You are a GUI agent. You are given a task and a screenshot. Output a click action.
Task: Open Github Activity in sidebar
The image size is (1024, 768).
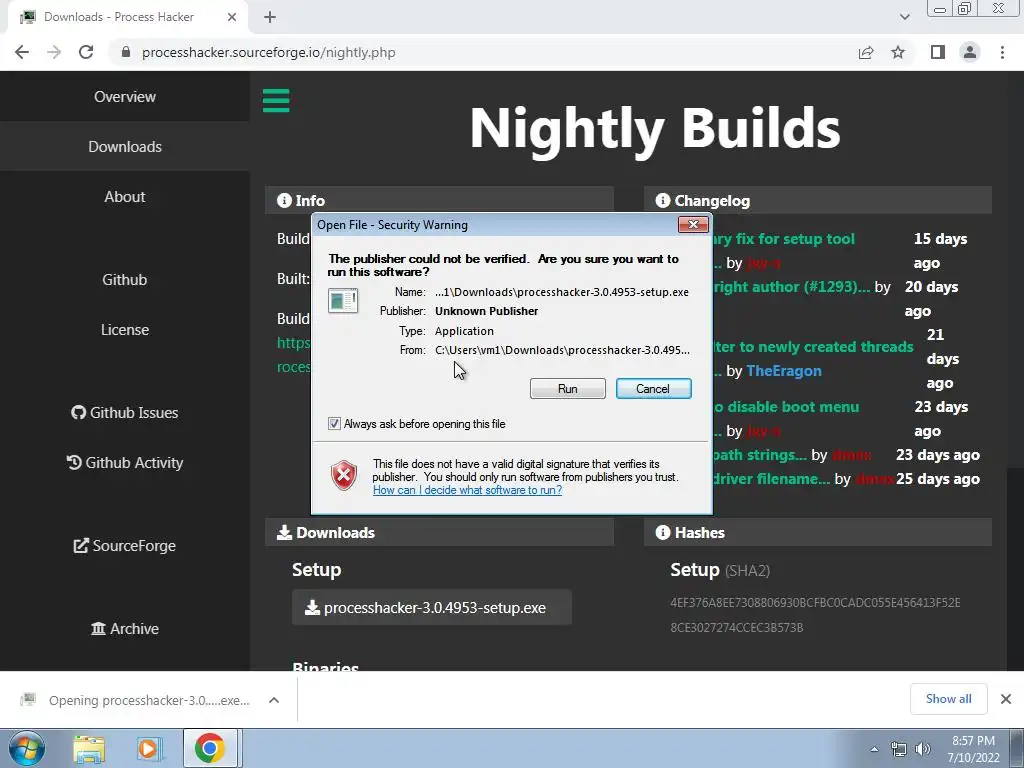pos(125,462)
